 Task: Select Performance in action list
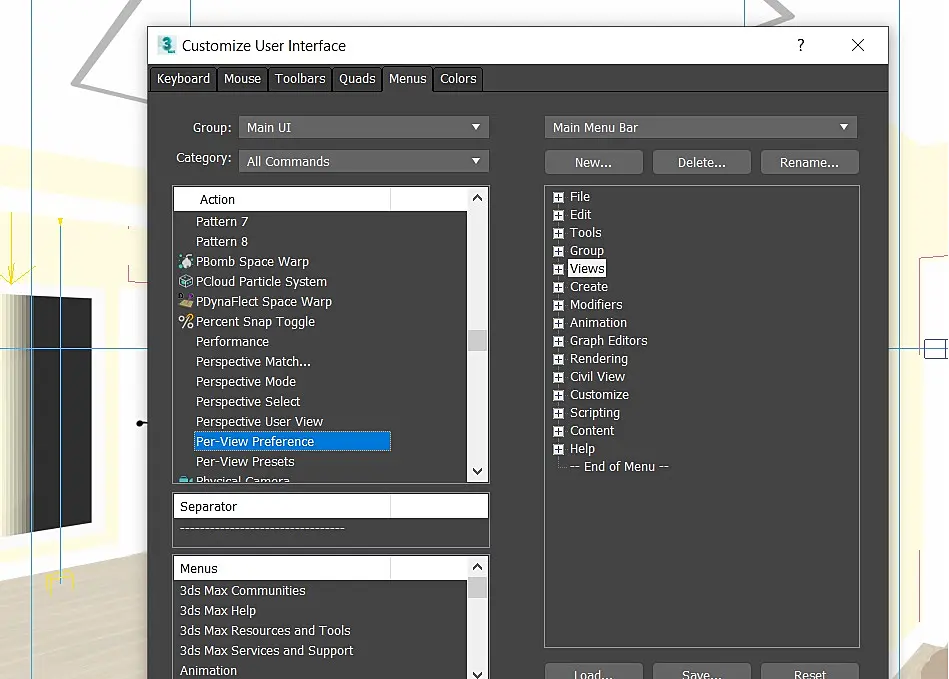click(x=232, y=341)
